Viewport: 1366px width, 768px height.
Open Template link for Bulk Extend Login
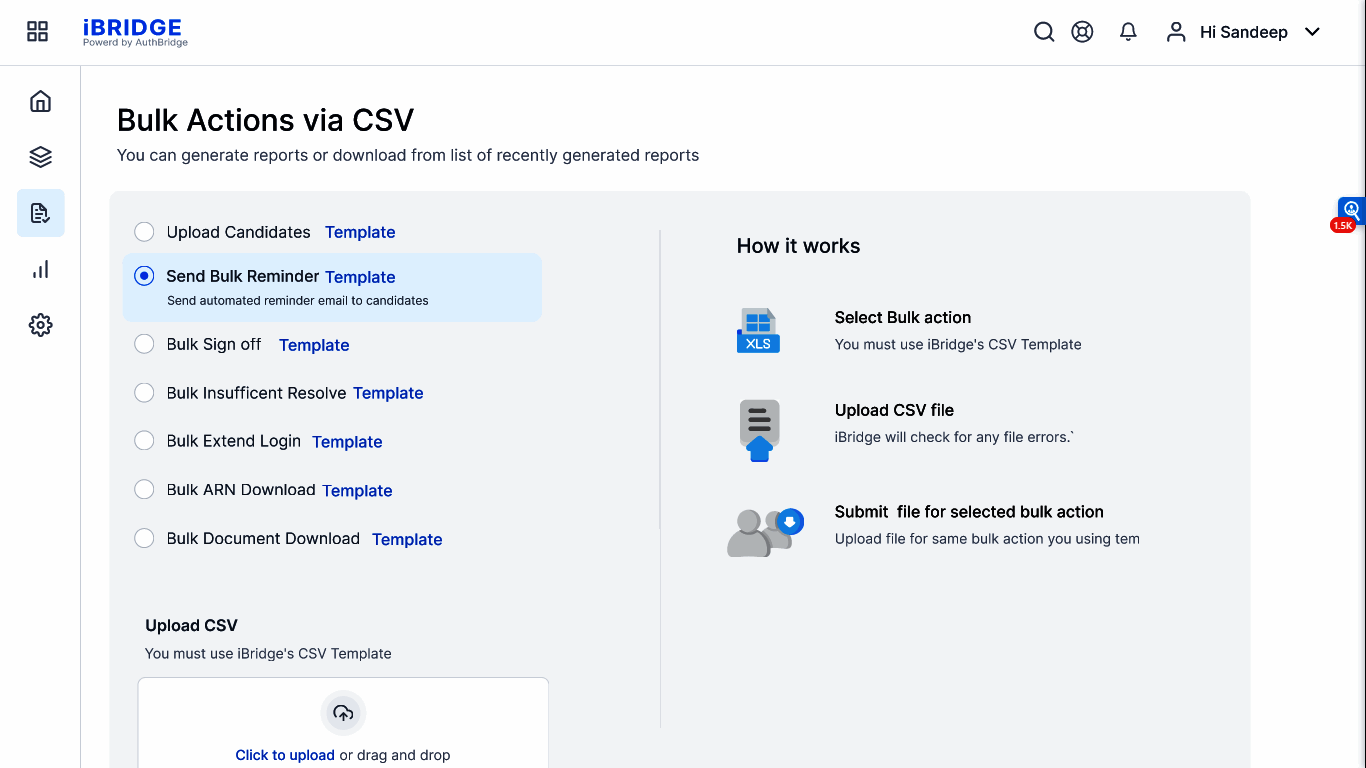click(x=347, y=442)
